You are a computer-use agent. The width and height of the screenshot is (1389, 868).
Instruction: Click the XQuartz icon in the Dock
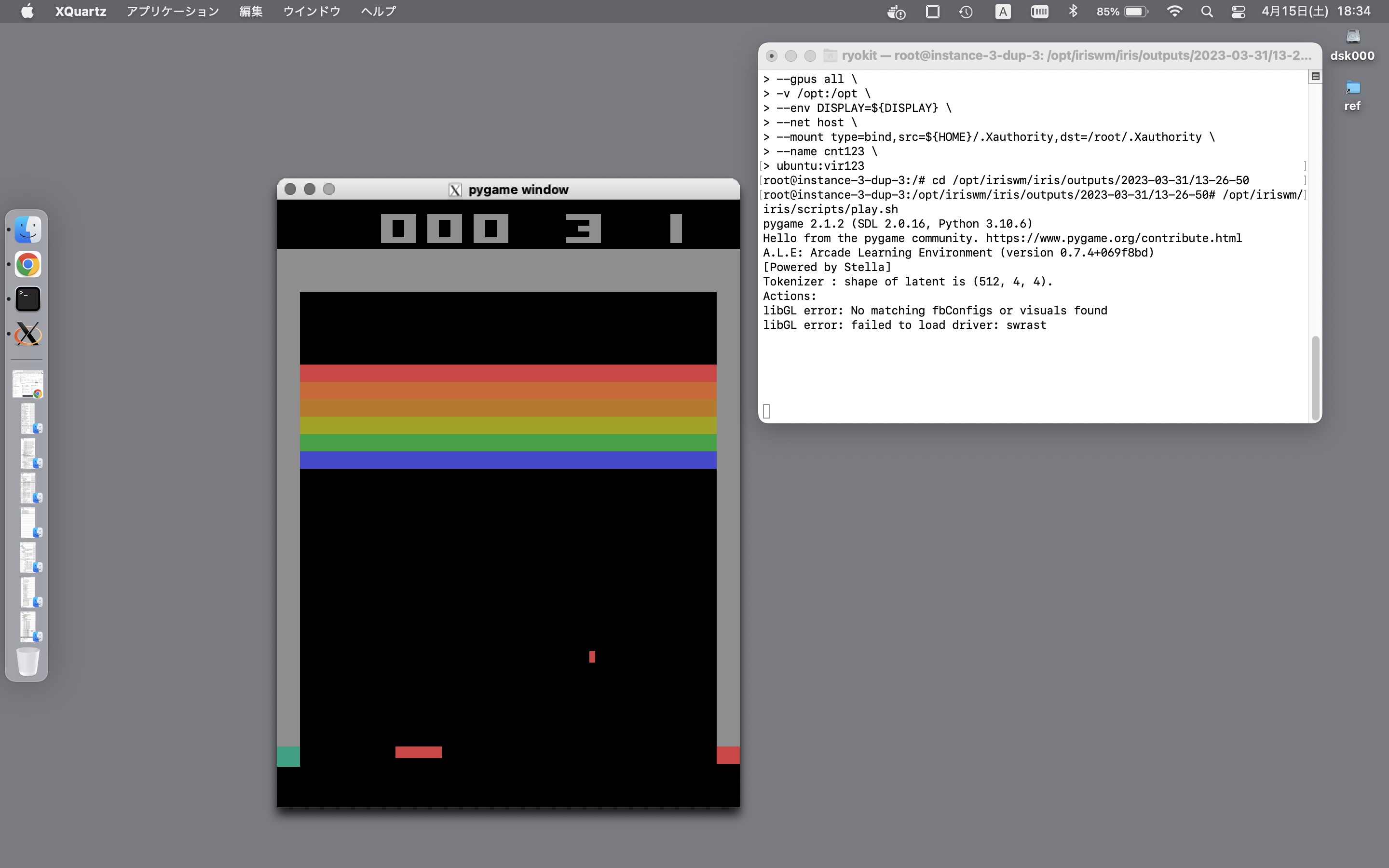click(x=27, y=334)
